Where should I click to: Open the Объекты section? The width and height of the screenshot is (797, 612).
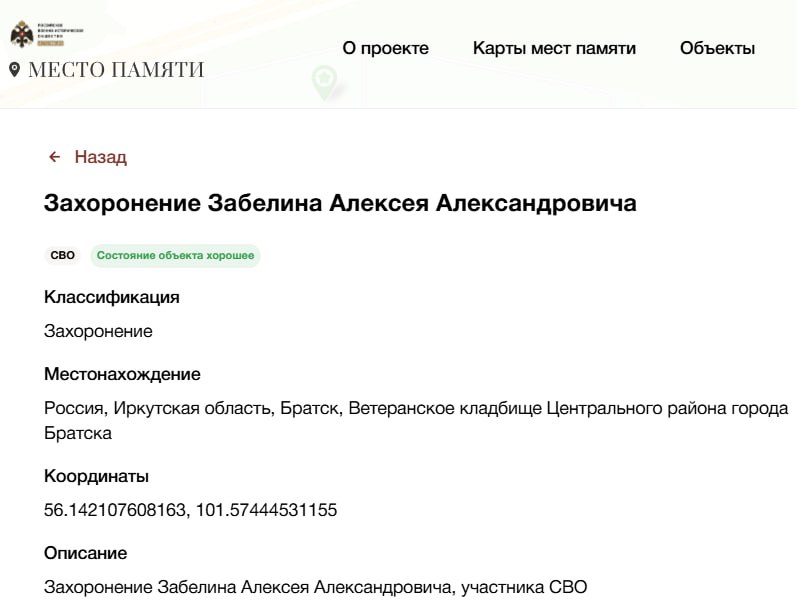pyautogui.click(x=717, y=48)
